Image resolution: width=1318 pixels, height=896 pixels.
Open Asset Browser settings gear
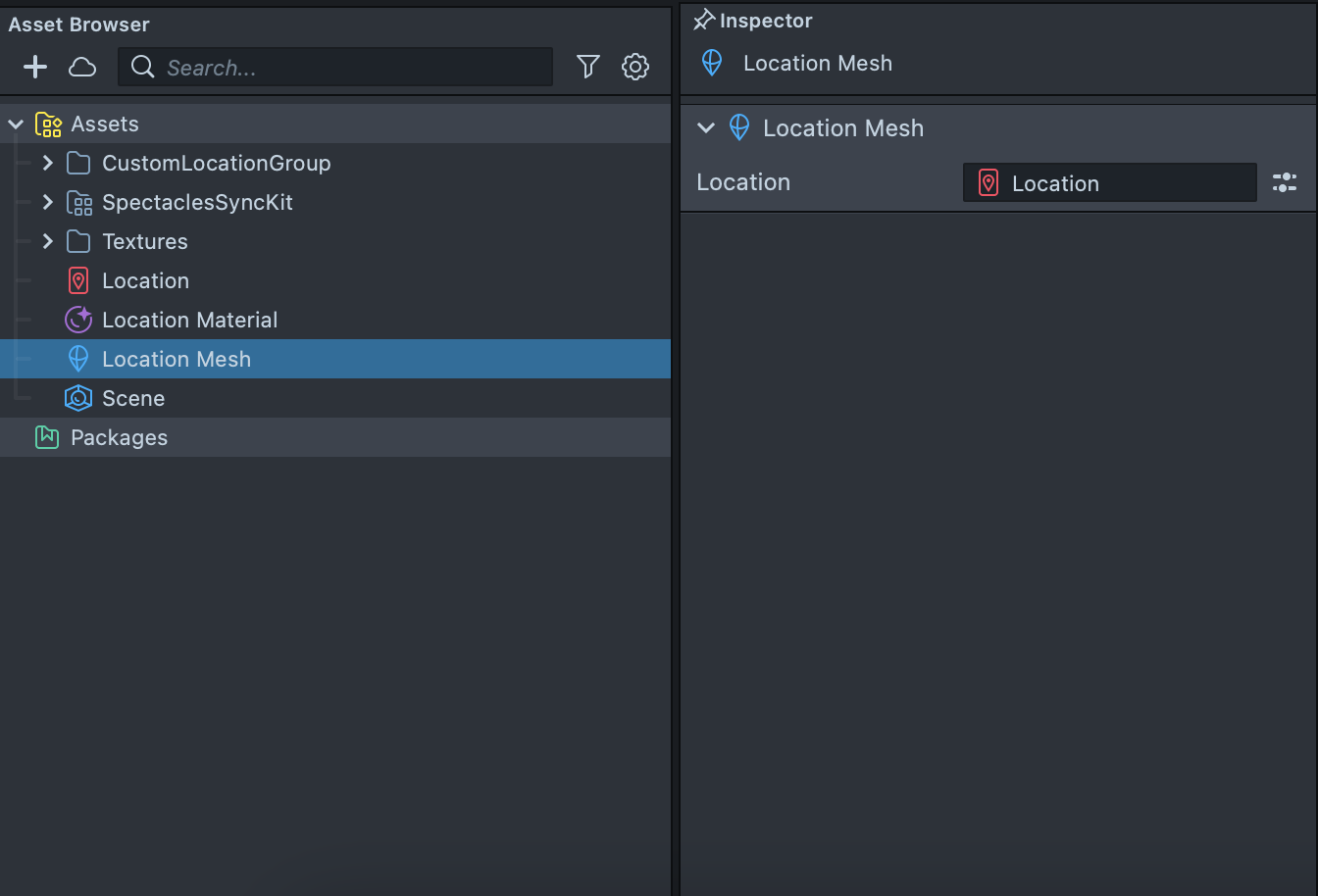coord(635,67)
